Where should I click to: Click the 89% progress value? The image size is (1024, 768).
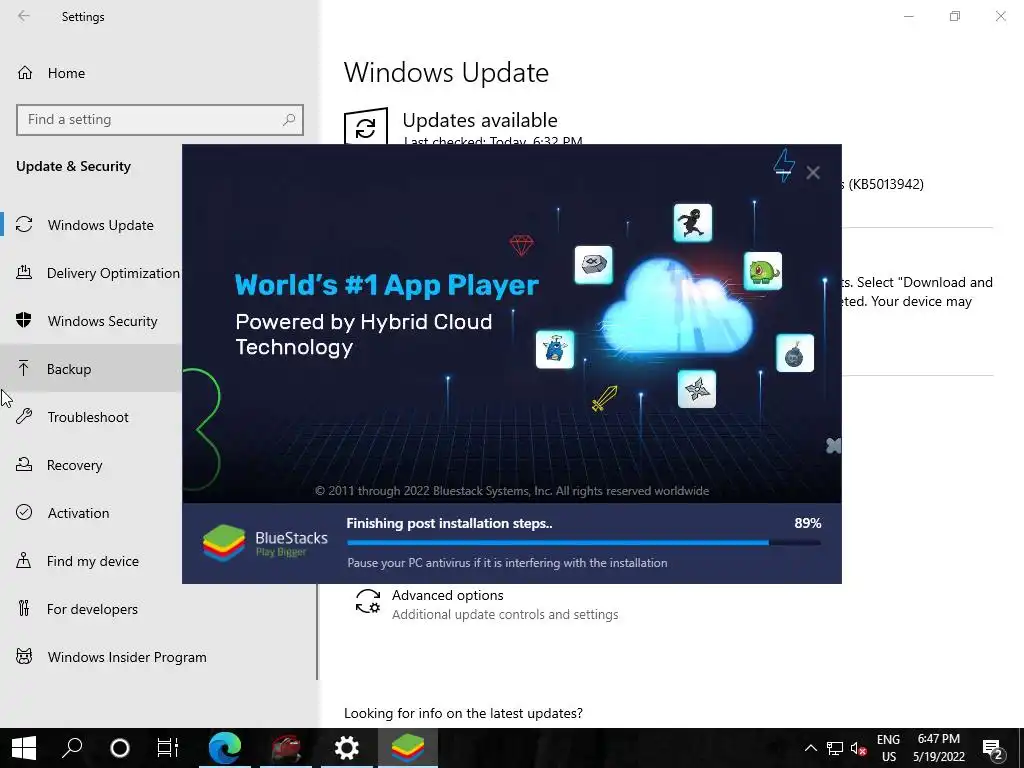(808, 523)
